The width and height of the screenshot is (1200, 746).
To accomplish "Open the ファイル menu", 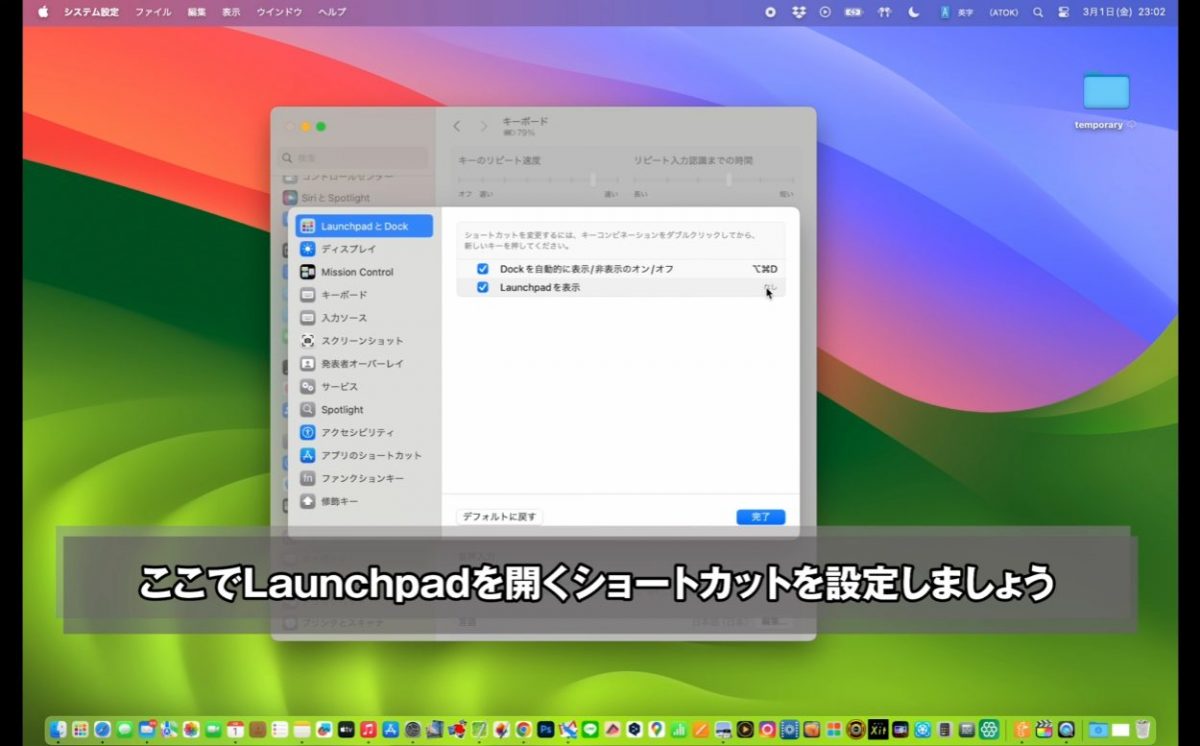I will tap(153, 12).
